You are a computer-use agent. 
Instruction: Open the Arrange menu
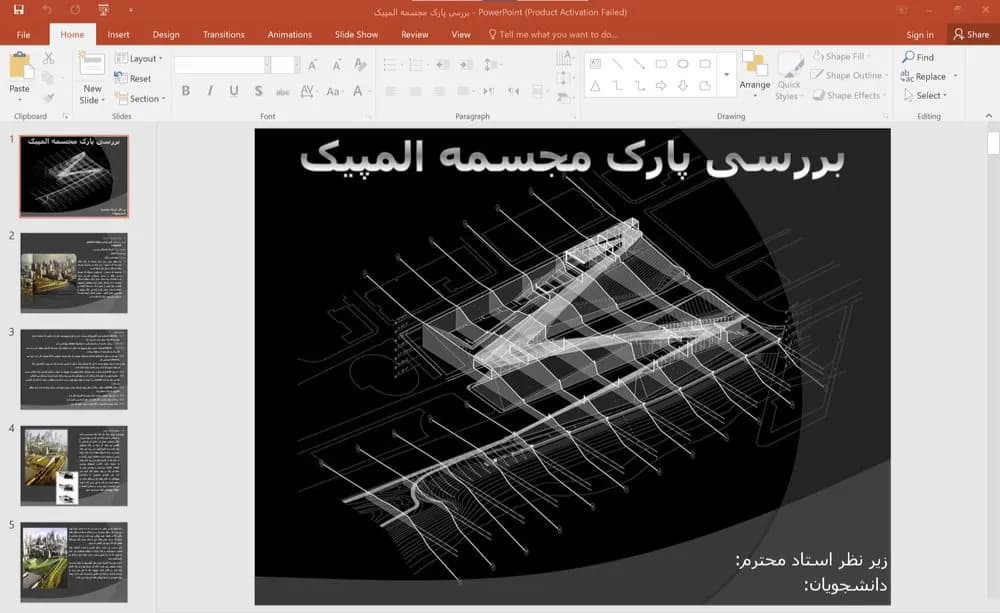click(x=755, y=75)
